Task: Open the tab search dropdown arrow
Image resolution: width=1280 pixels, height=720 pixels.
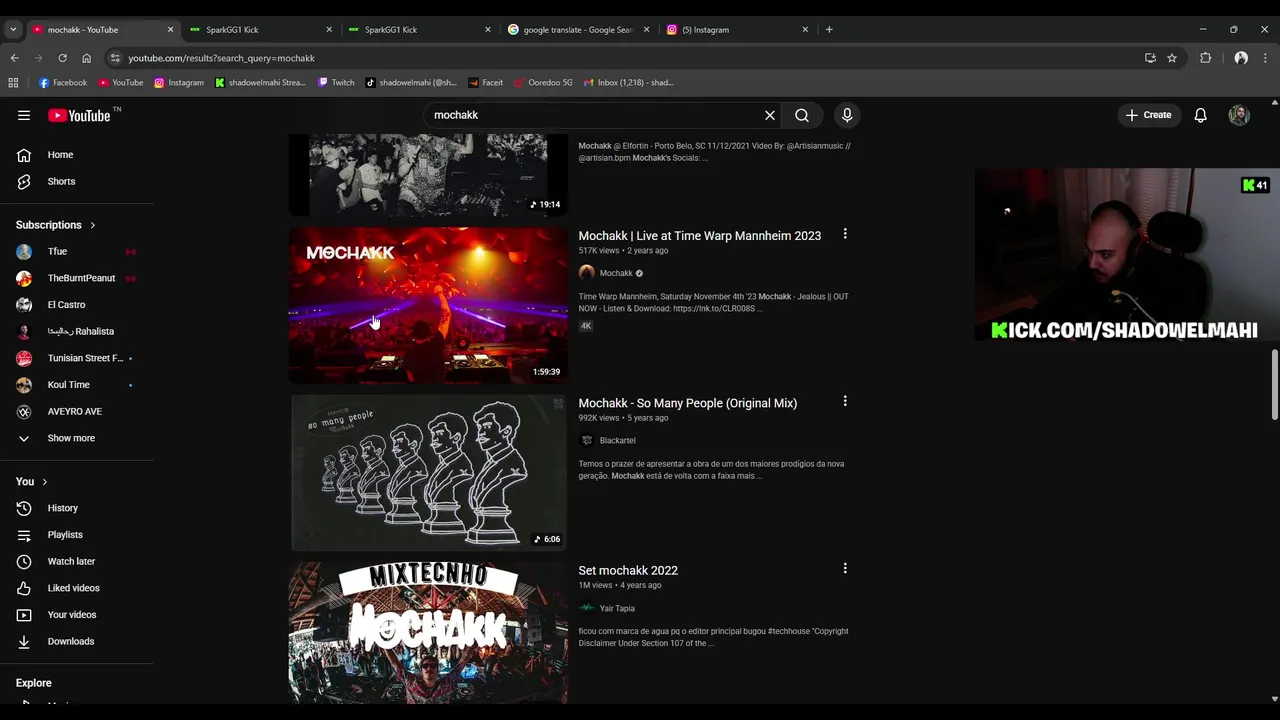Action: [x=13, y=30]
